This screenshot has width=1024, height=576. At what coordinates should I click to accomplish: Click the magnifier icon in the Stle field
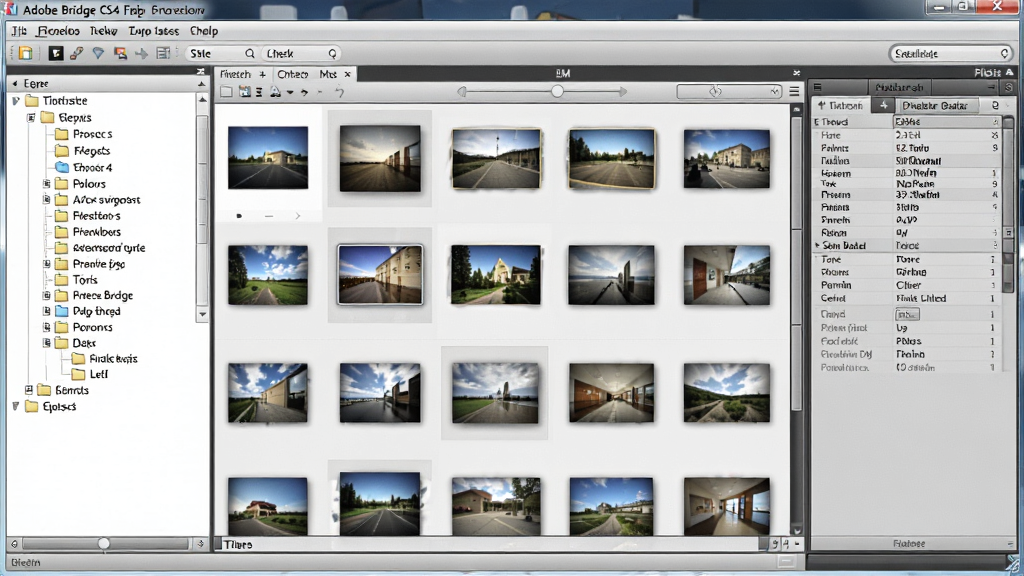(x=249, y=54)
